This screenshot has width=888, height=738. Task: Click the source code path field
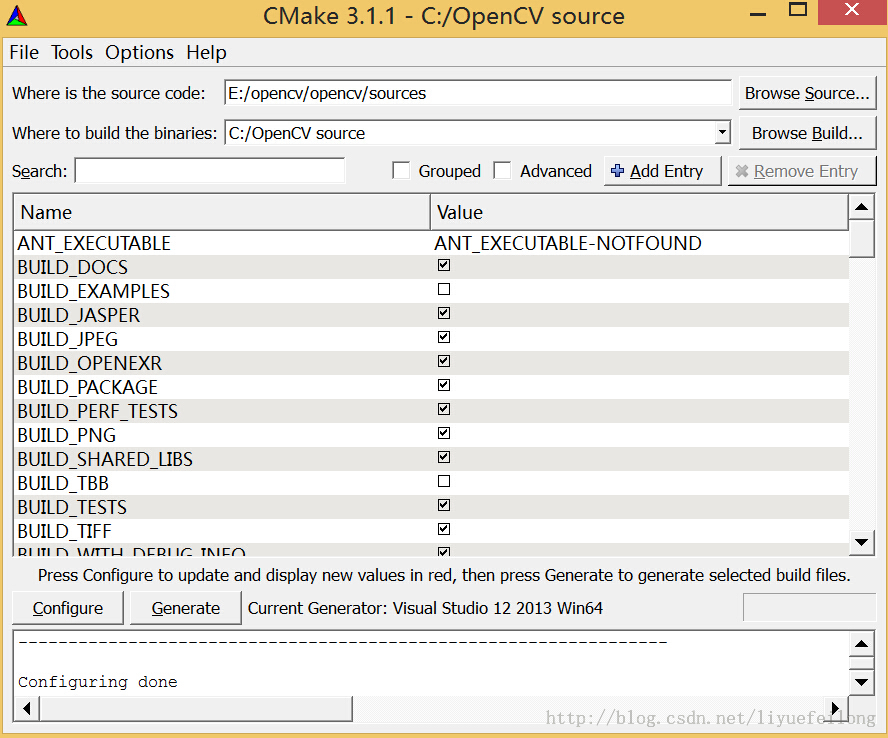477,93
